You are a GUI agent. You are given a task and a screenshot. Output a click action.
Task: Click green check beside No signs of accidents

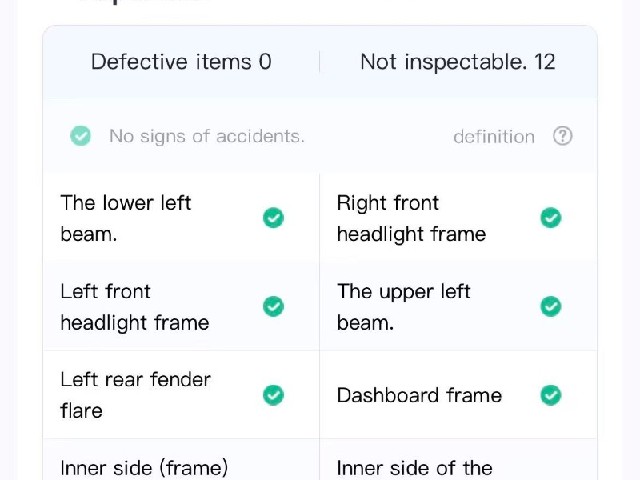[80, 136]
